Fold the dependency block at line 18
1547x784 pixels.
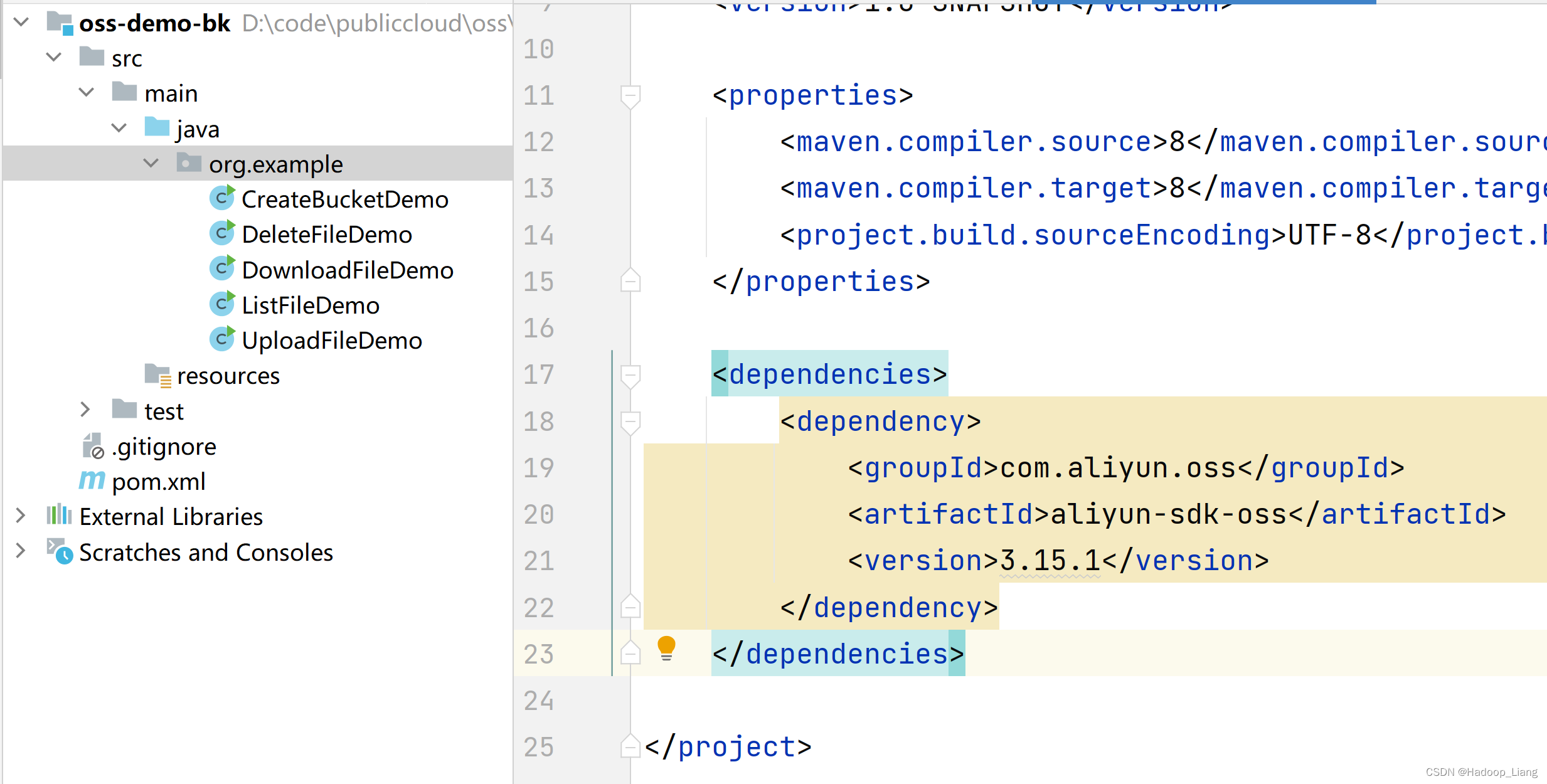coord(630,423)
